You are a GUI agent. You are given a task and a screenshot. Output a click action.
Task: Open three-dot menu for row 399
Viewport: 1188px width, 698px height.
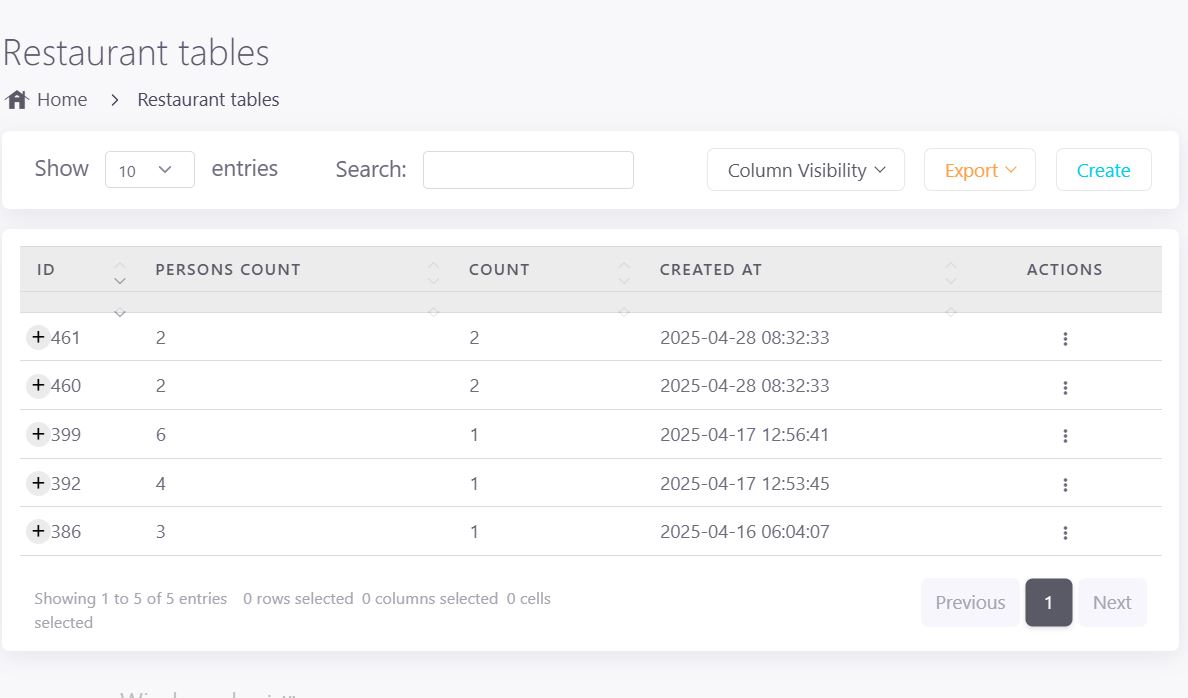pyautogui.click(x=1065, y=436)
